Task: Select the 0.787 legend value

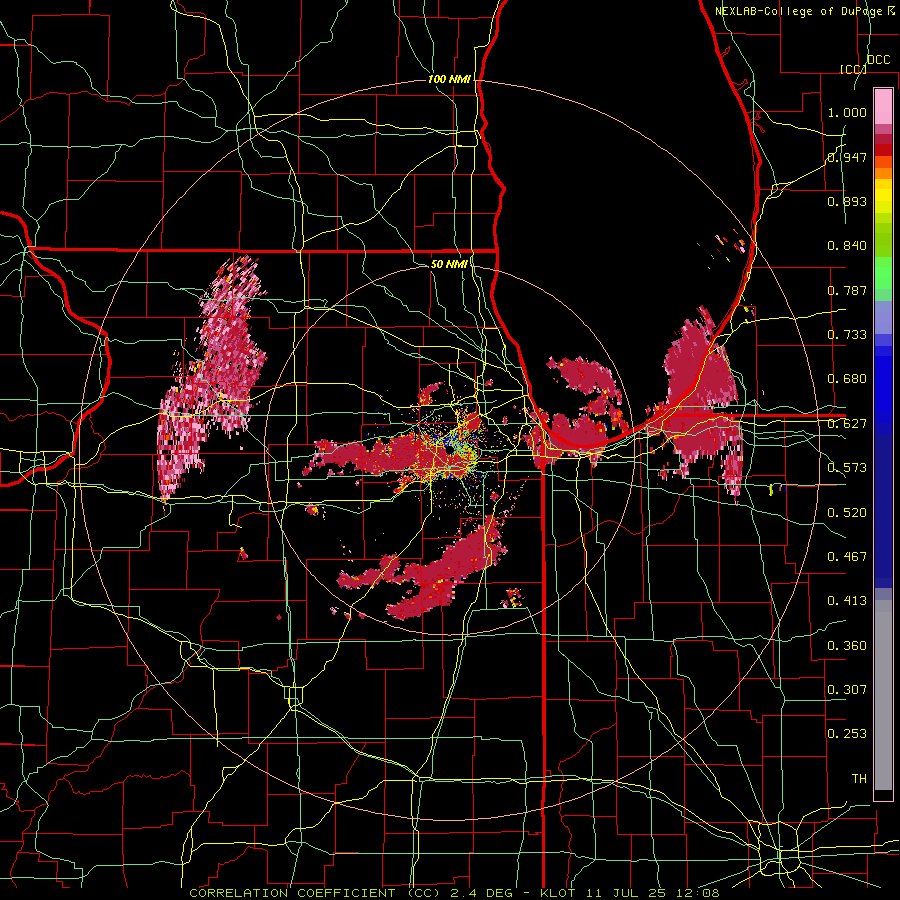Action: tap(847, 290)
